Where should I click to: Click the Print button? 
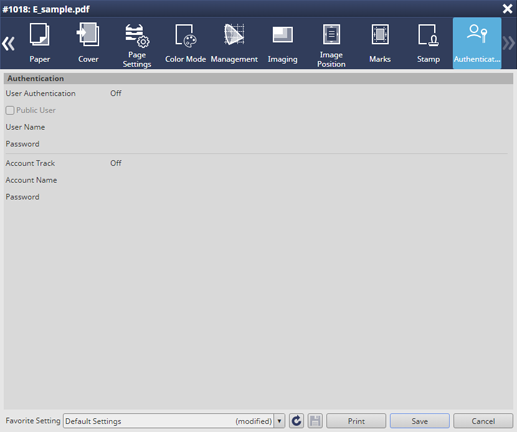(356, 421)
